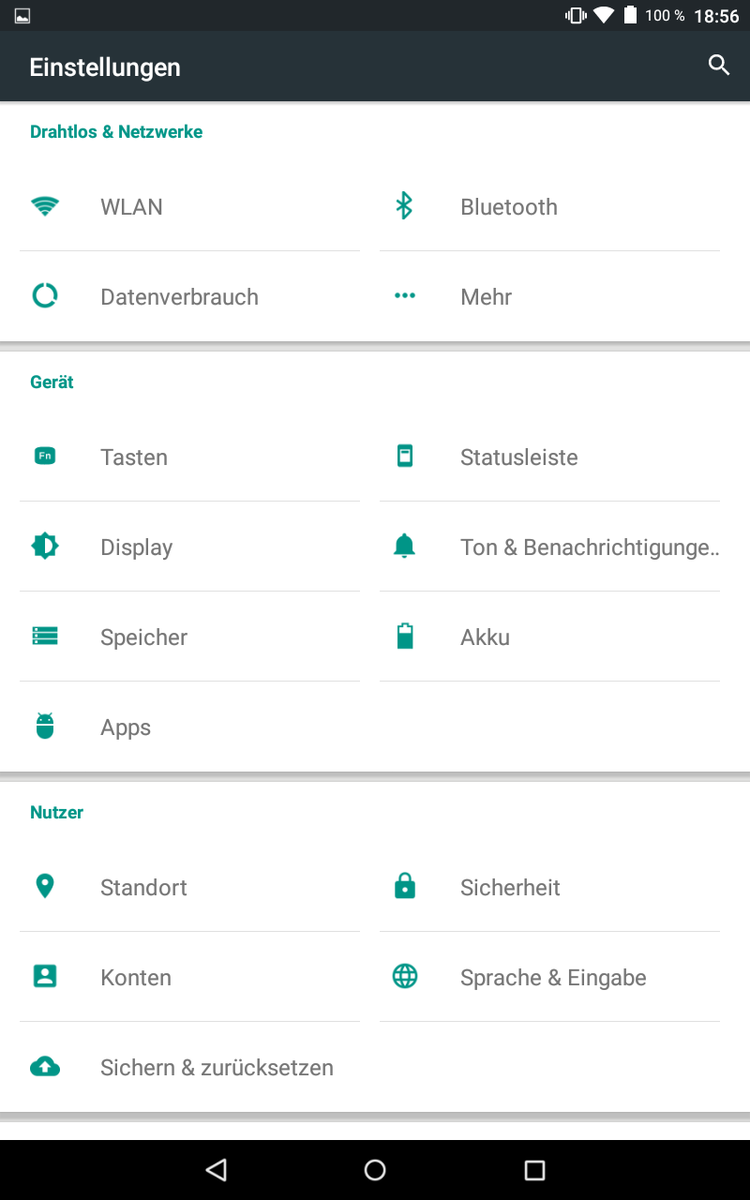Tap the Android robot Apps icon
The image size is (750, 1200).
pos(45,727)
